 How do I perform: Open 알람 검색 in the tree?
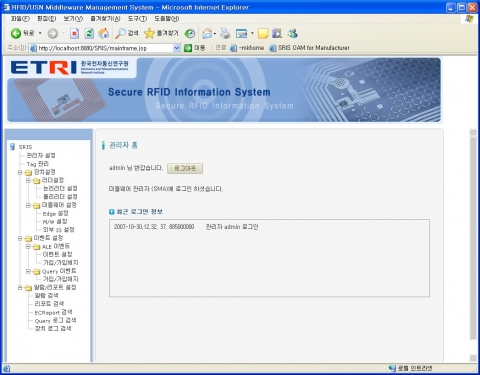pyautogui.click(x=46, y=296)
